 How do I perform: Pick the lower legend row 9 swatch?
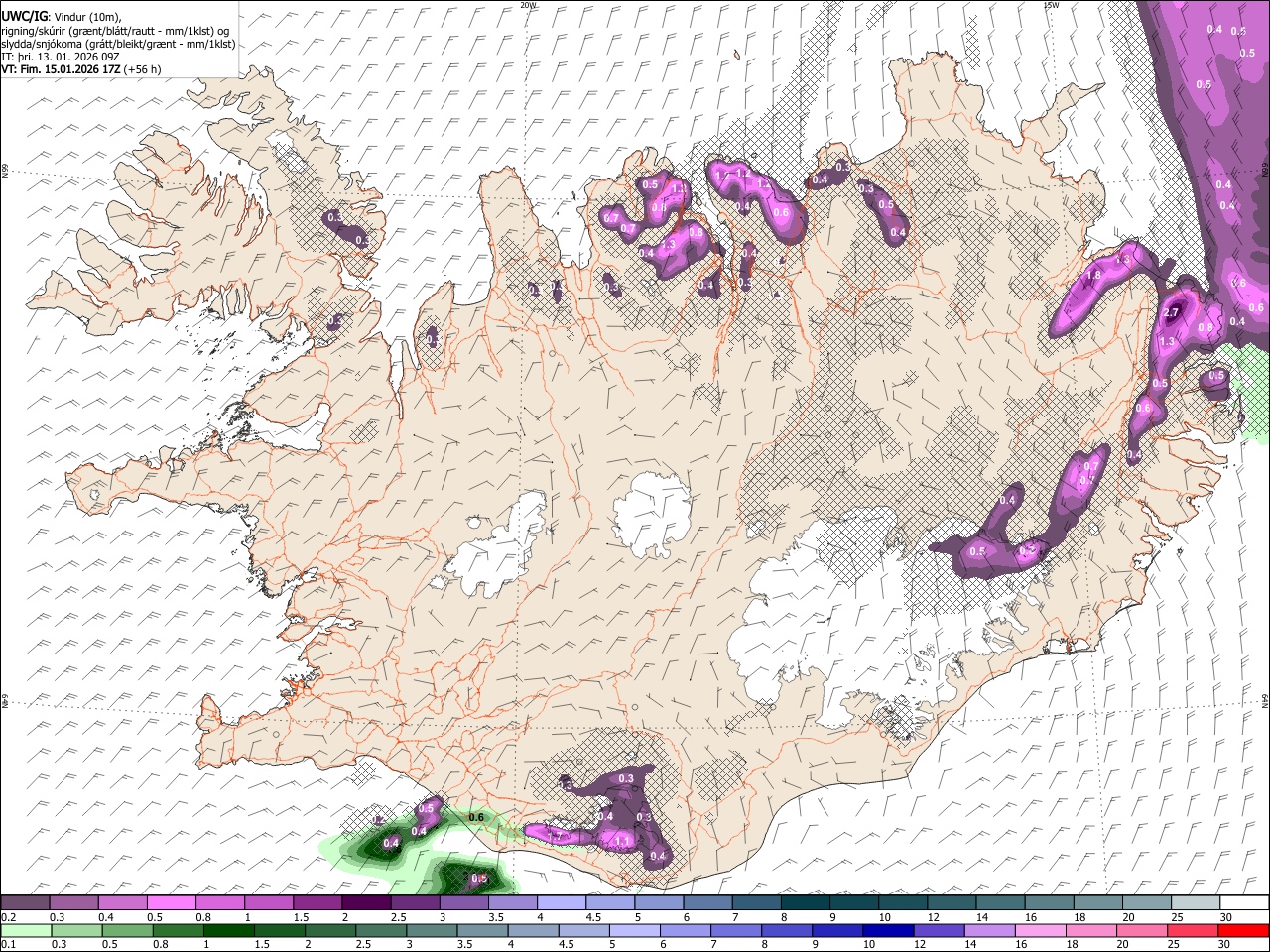pyautogui.click(x=839, y=930)
